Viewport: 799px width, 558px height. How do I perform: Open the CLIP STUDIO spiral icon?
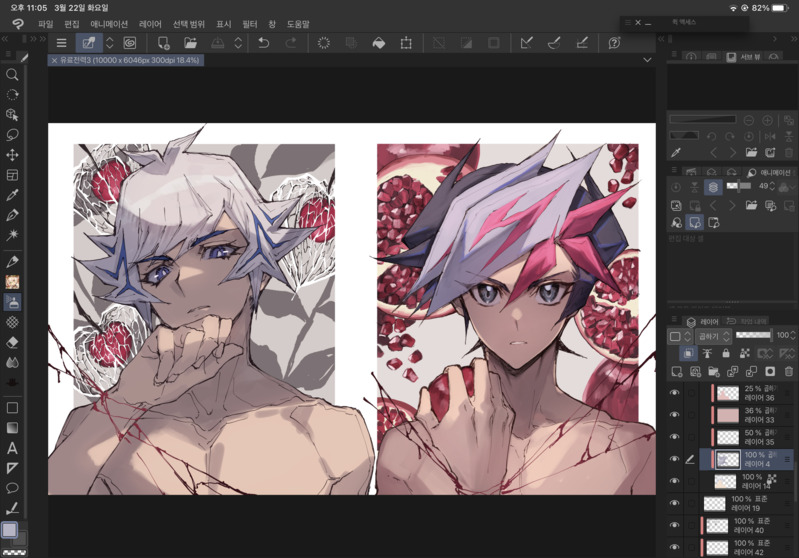[x=130, y=43]
